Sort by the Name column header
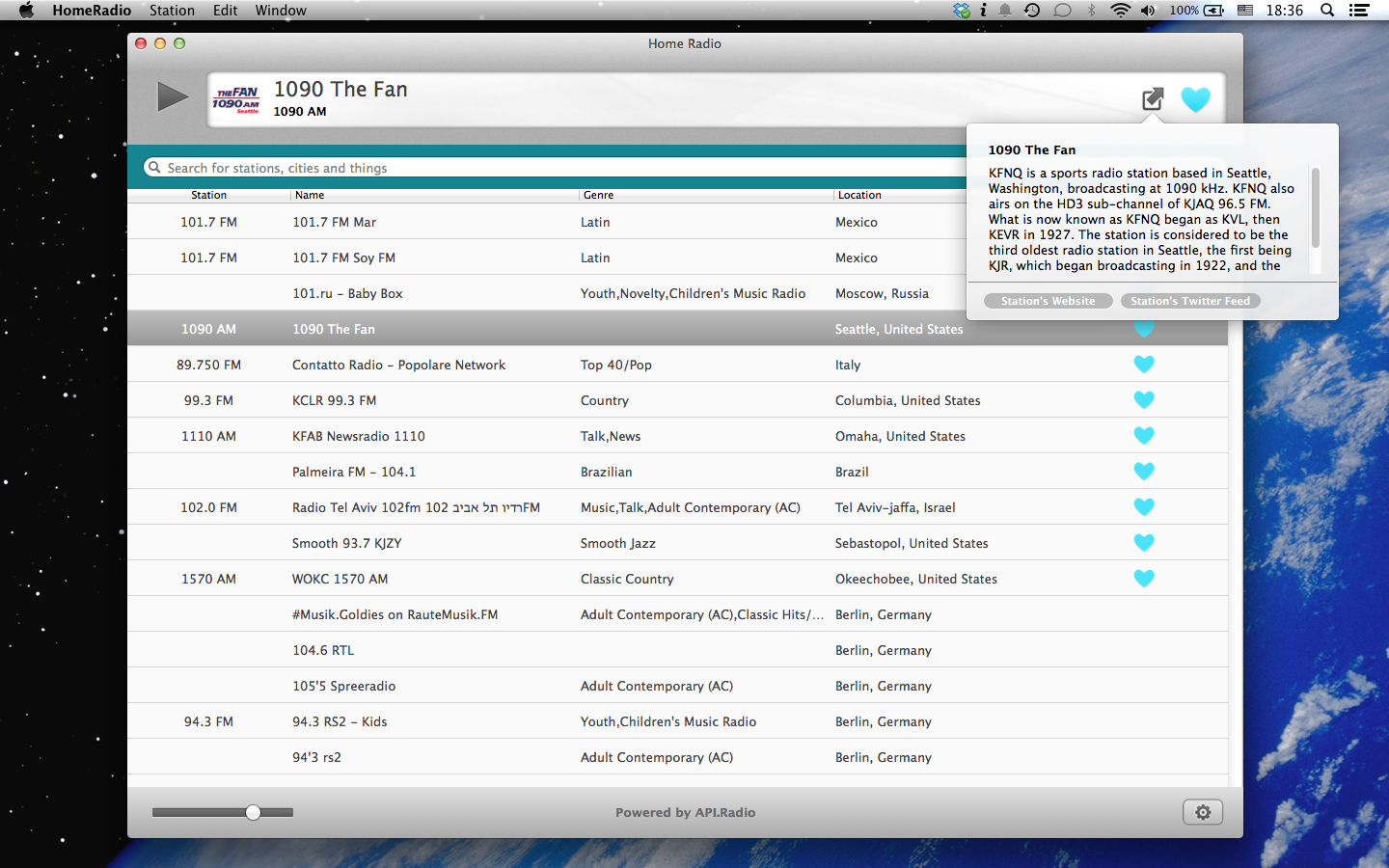This screenshot has width=1389, height=868. (434, 195)
